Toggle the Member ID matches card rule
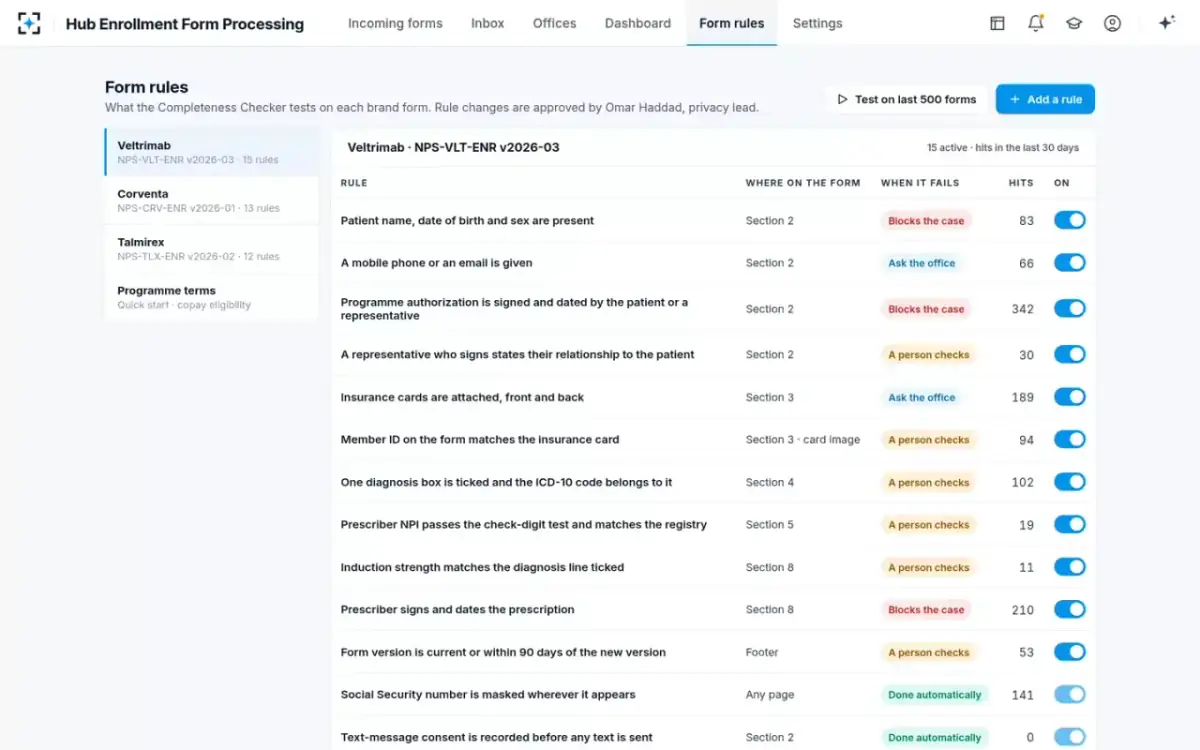The image size is (1200, 750). tap(1069, 439)
